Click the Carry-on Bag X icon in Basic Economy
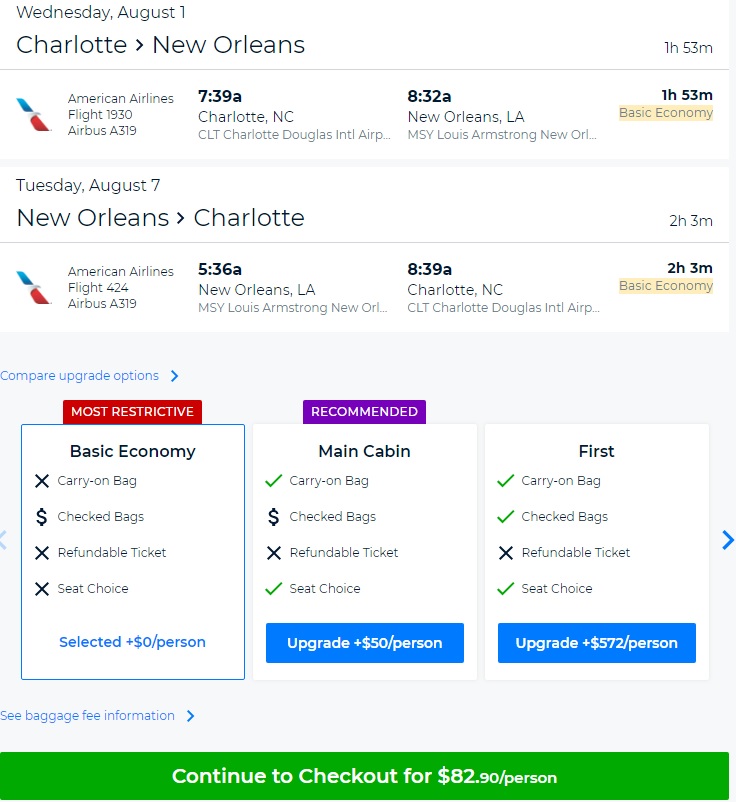Image resolution: width=736 pixels, height=802 pixels. tap(41, 481)
